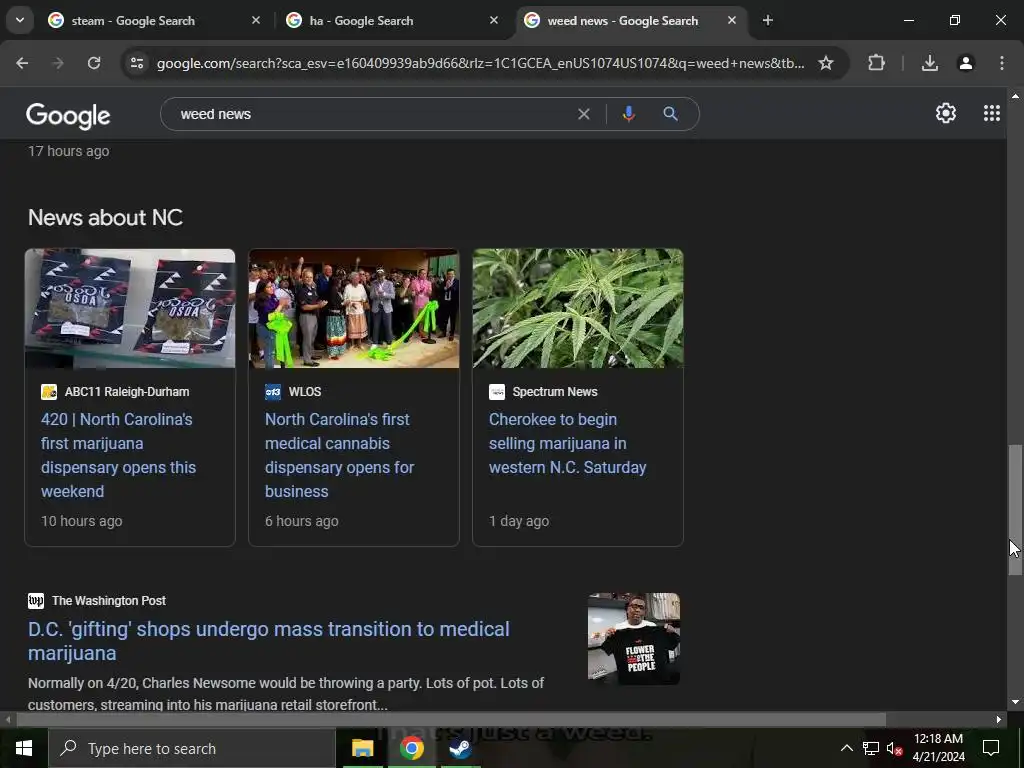Open Chrome from the taskbar
The image size is (1024, 768).
click(411, 748)
